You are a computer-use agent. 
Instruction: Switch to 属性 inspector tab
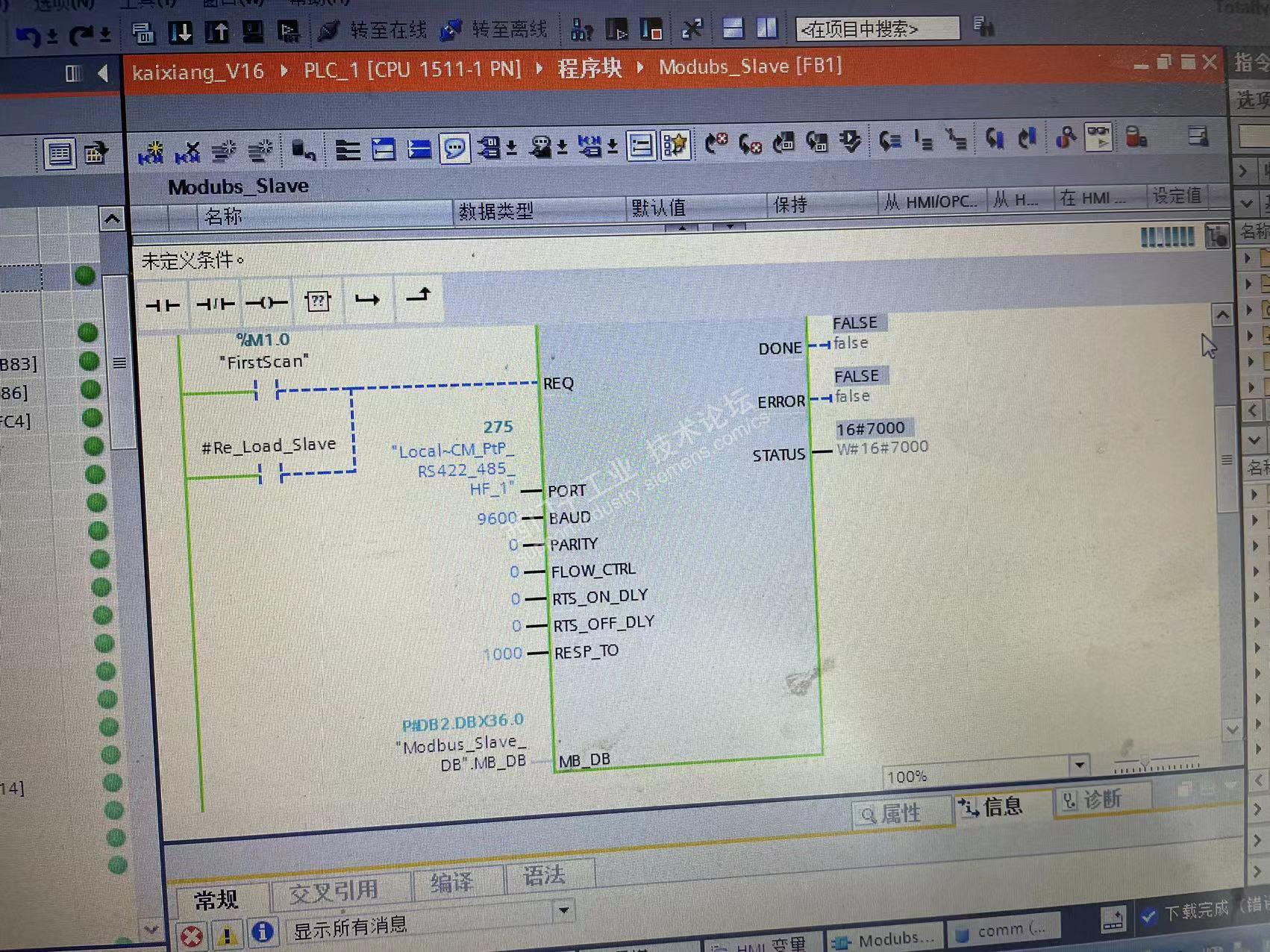point(901,812)
